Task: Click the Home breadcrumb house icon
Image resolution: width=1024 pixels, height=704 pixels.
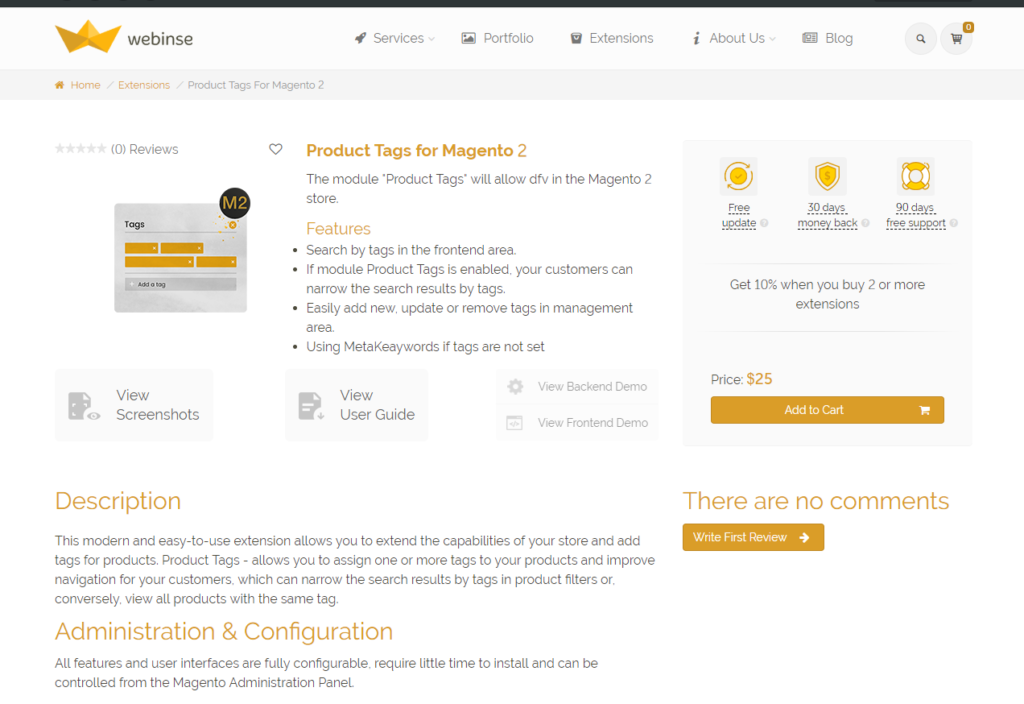Action: click(x=60, y=85)
